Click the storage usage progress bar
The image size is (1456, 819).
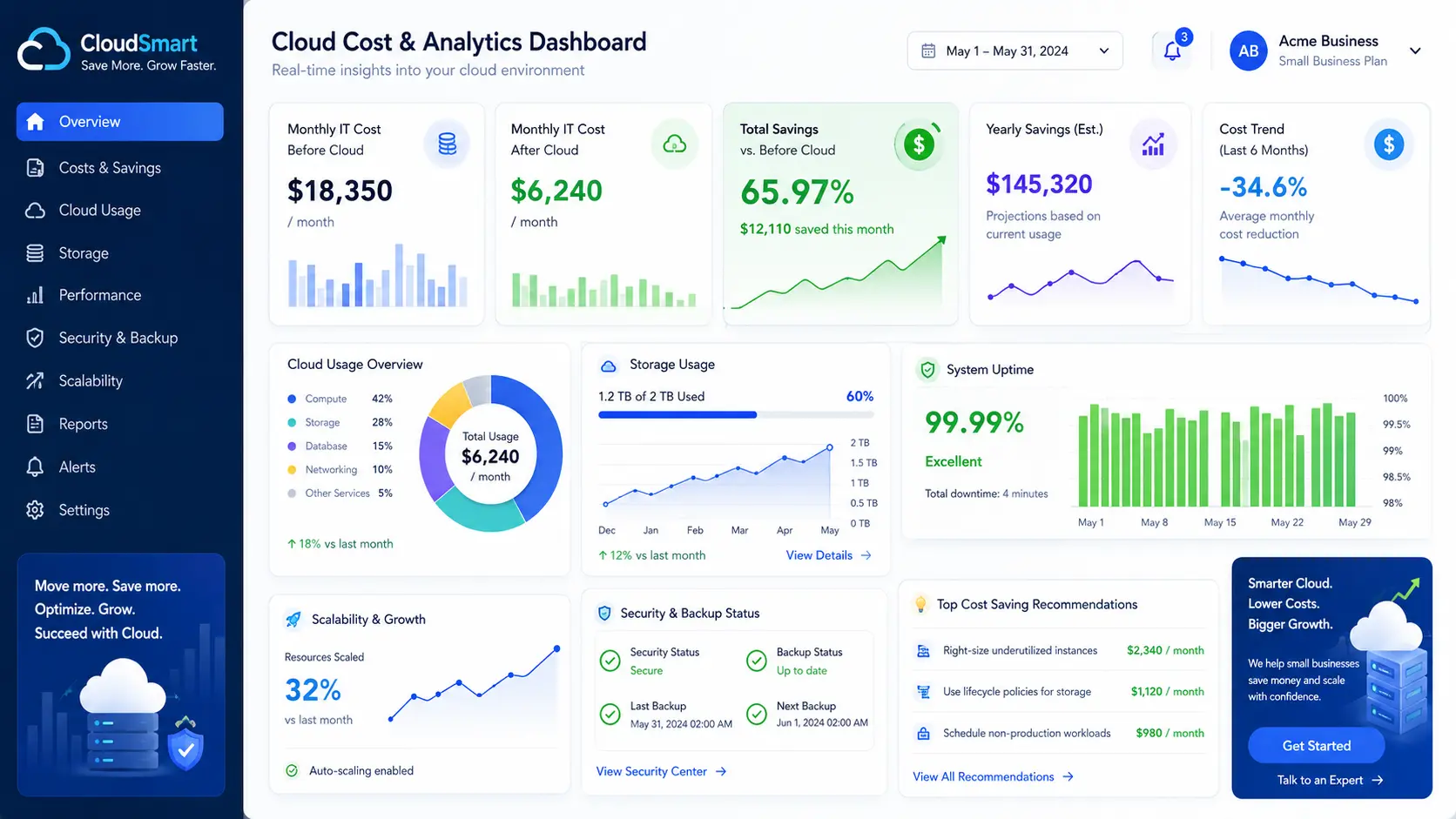coord(736,415)
